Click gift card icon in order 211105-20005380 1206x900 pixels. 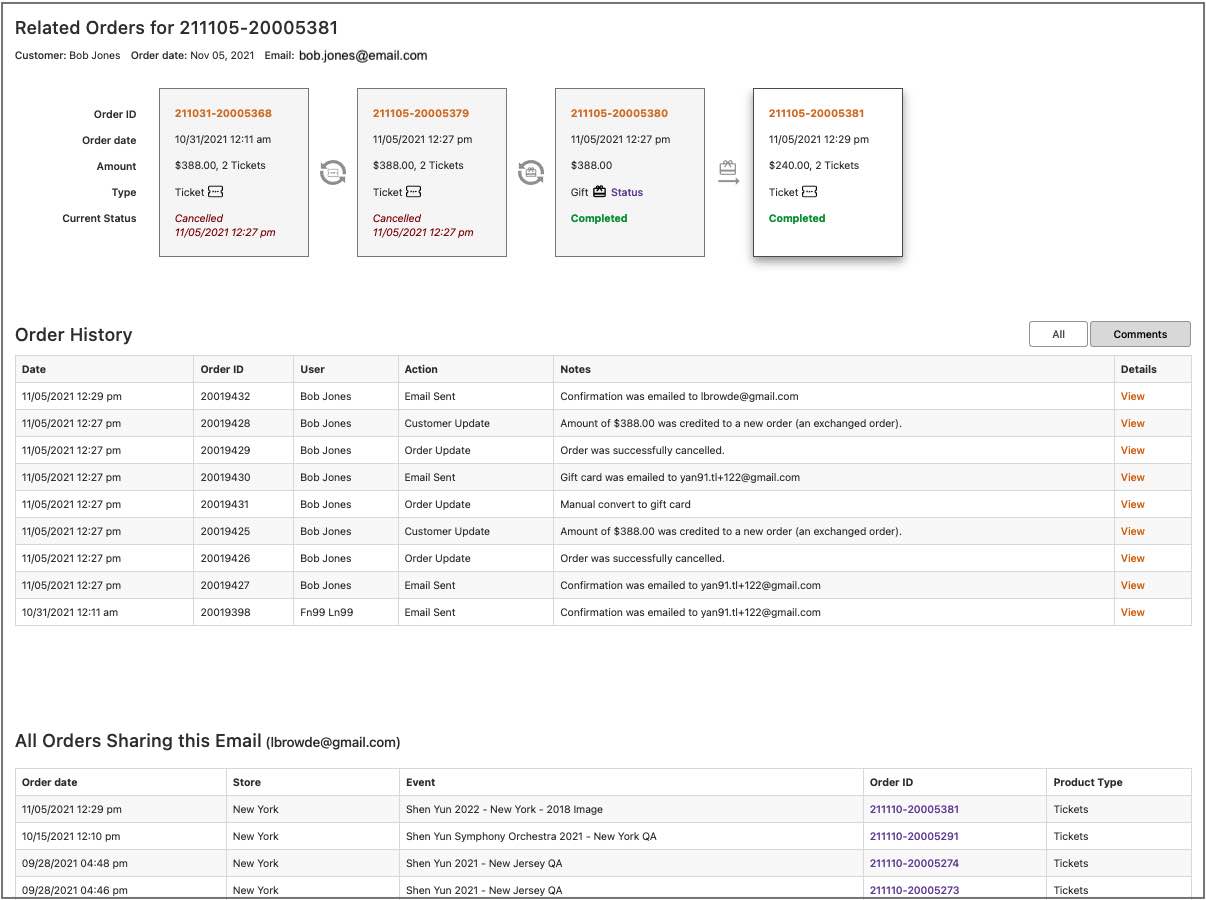600,192
